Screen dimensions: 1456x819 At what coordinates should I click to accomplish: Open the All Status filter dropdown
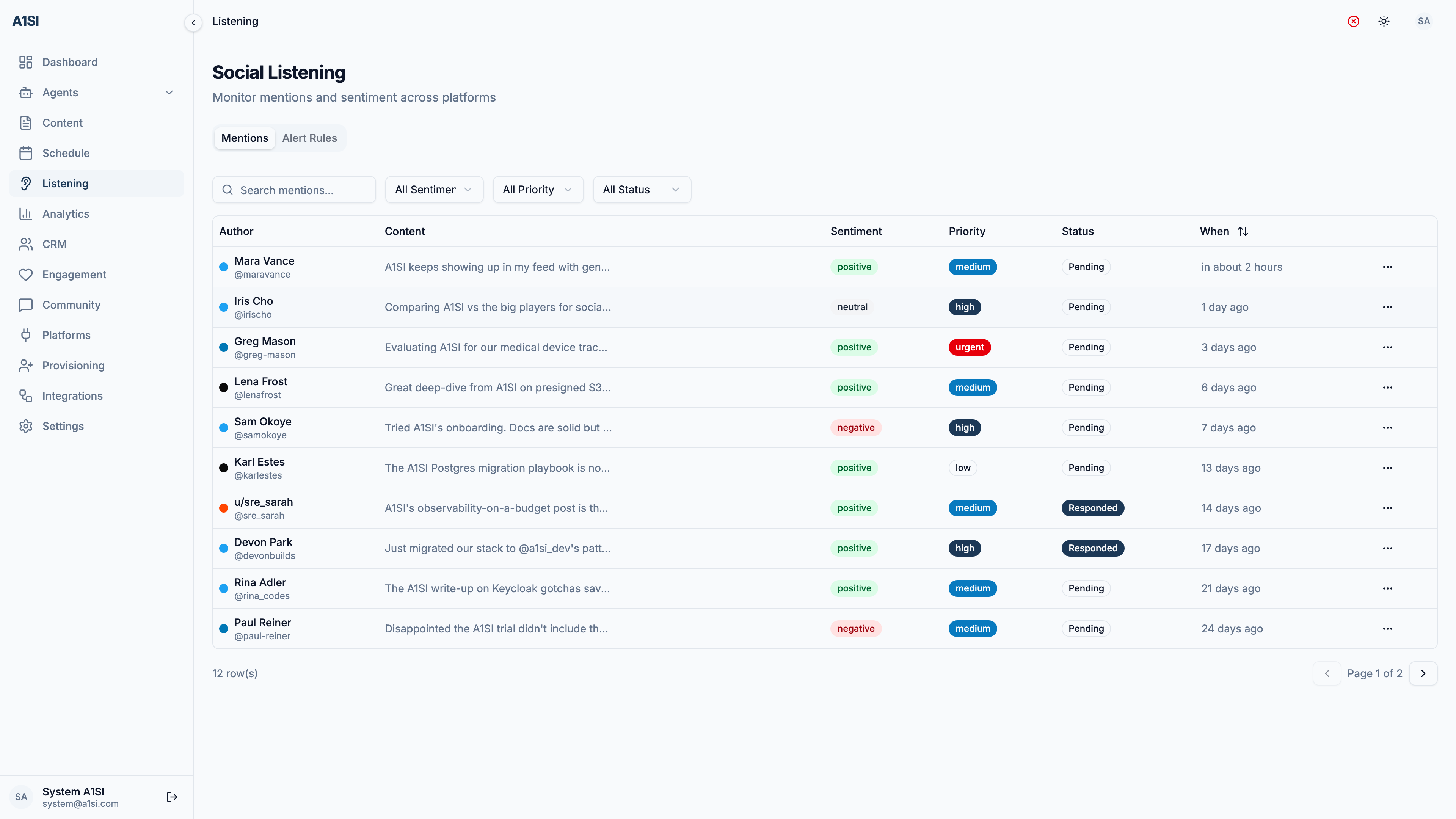pyautogui.click(x=642, y=189)
